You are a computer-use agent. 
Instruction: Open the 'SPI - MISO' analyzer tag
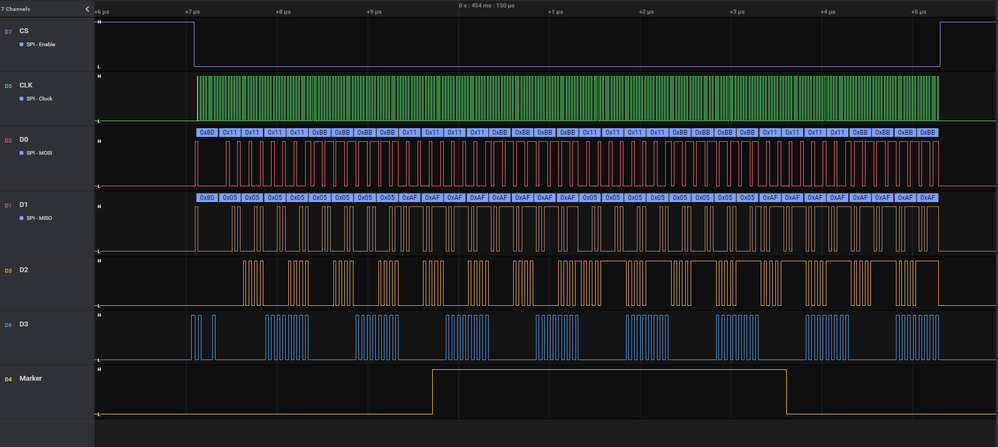pos(39,218)
